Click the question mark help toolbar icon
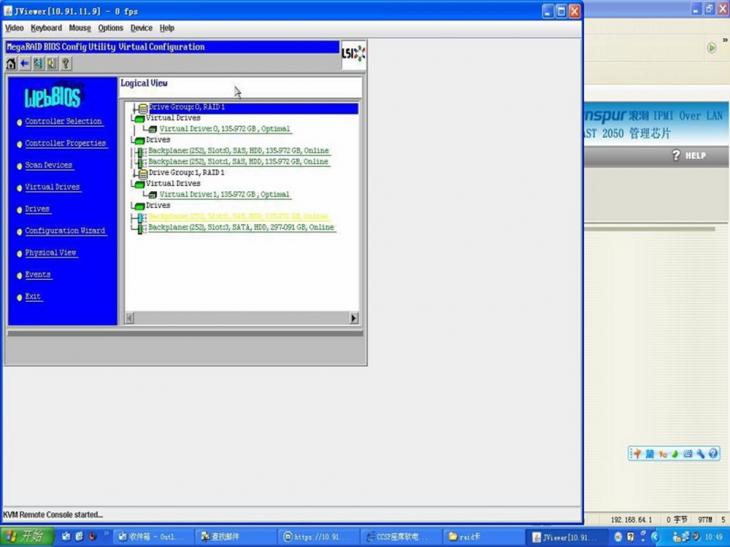Viewport: 730px width, 547px height. click(66, 64)
